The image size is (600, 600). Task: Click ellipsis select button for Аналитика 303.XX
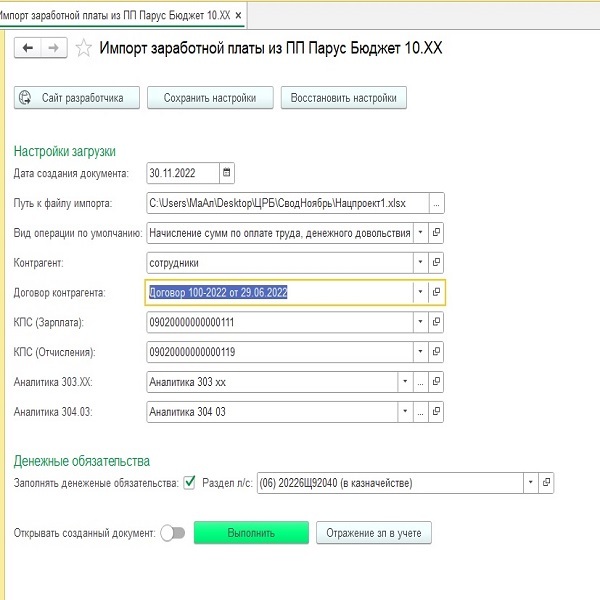pyautogui.click(x=421, y=382)
